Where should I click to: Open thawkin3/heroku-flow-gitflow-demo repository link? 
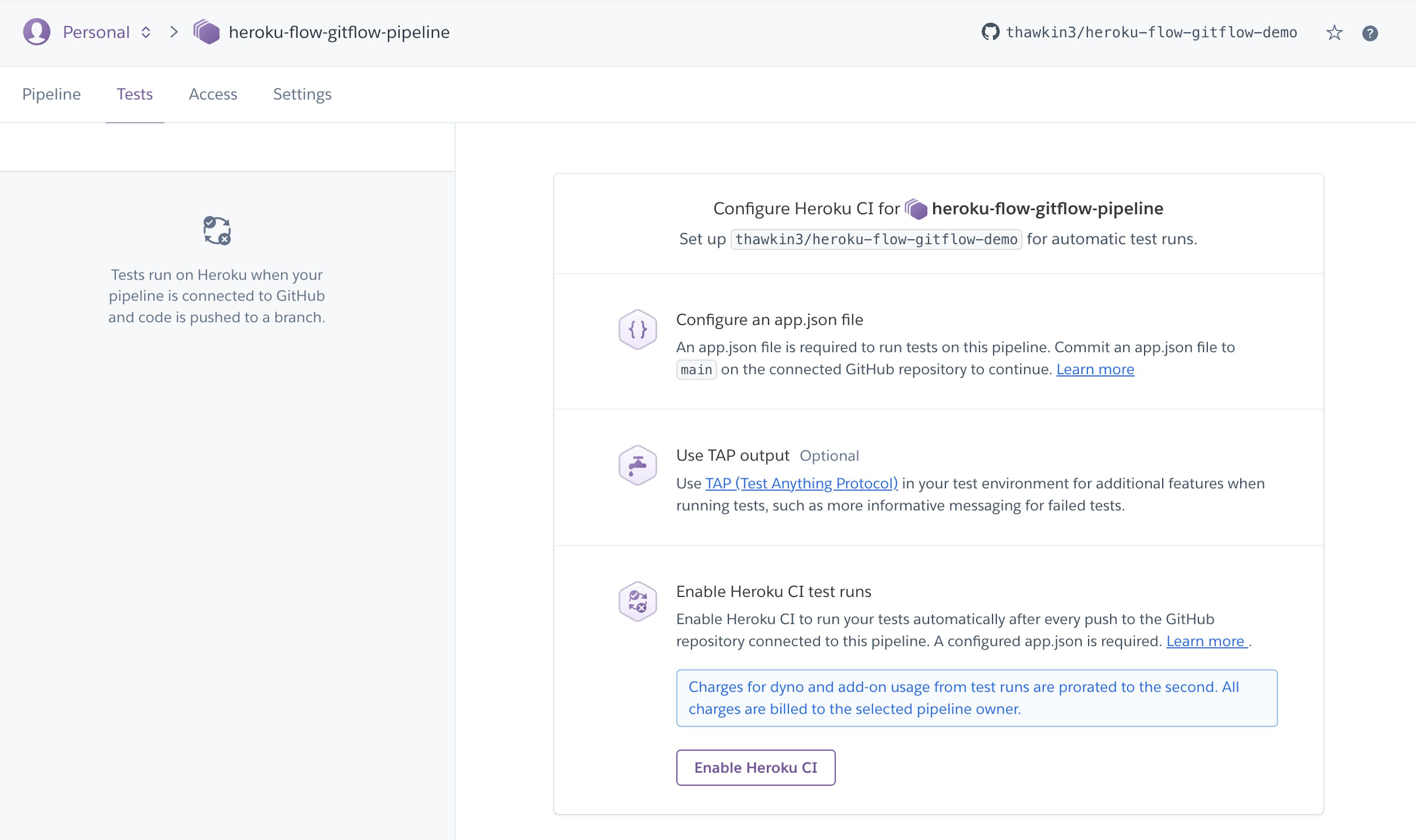pos(1151,32)
